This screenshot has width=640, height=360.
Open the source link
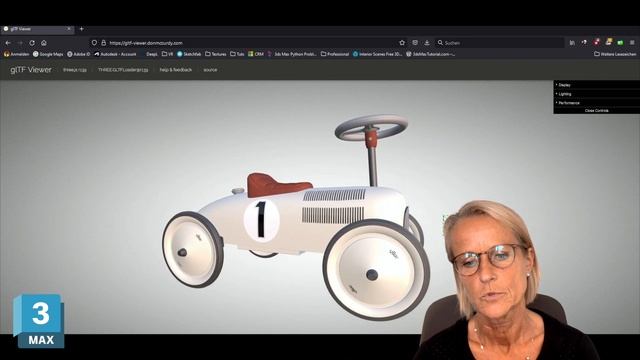210,70
